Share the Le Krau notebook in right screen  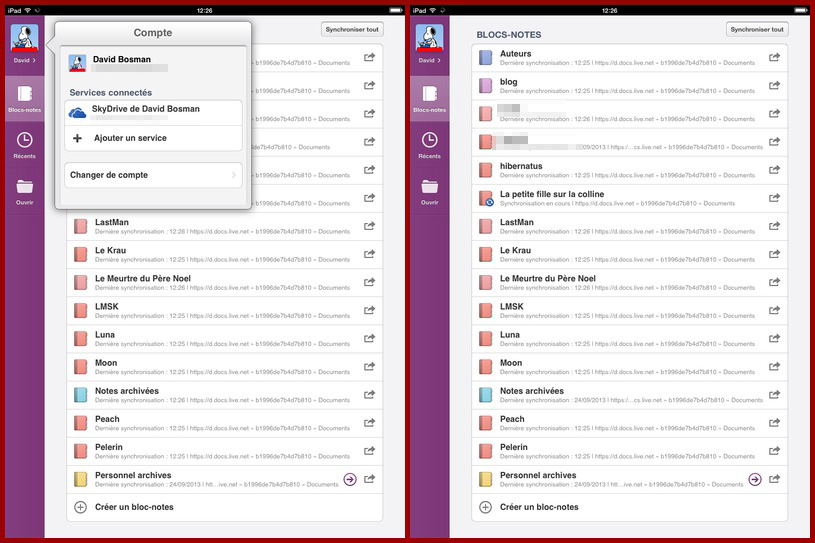[774, 254]
